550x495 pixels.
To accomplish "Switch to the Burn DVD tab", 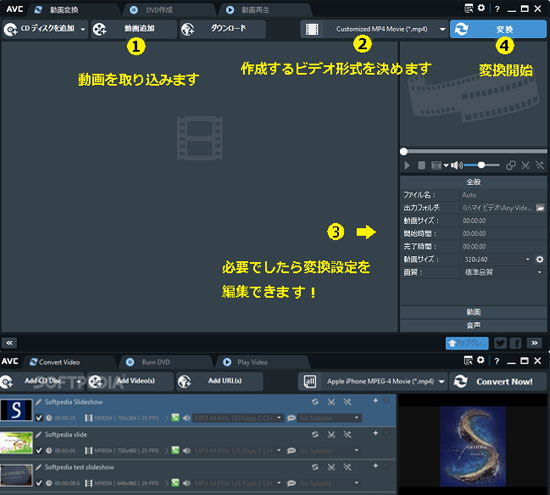I will pos(156,362).
